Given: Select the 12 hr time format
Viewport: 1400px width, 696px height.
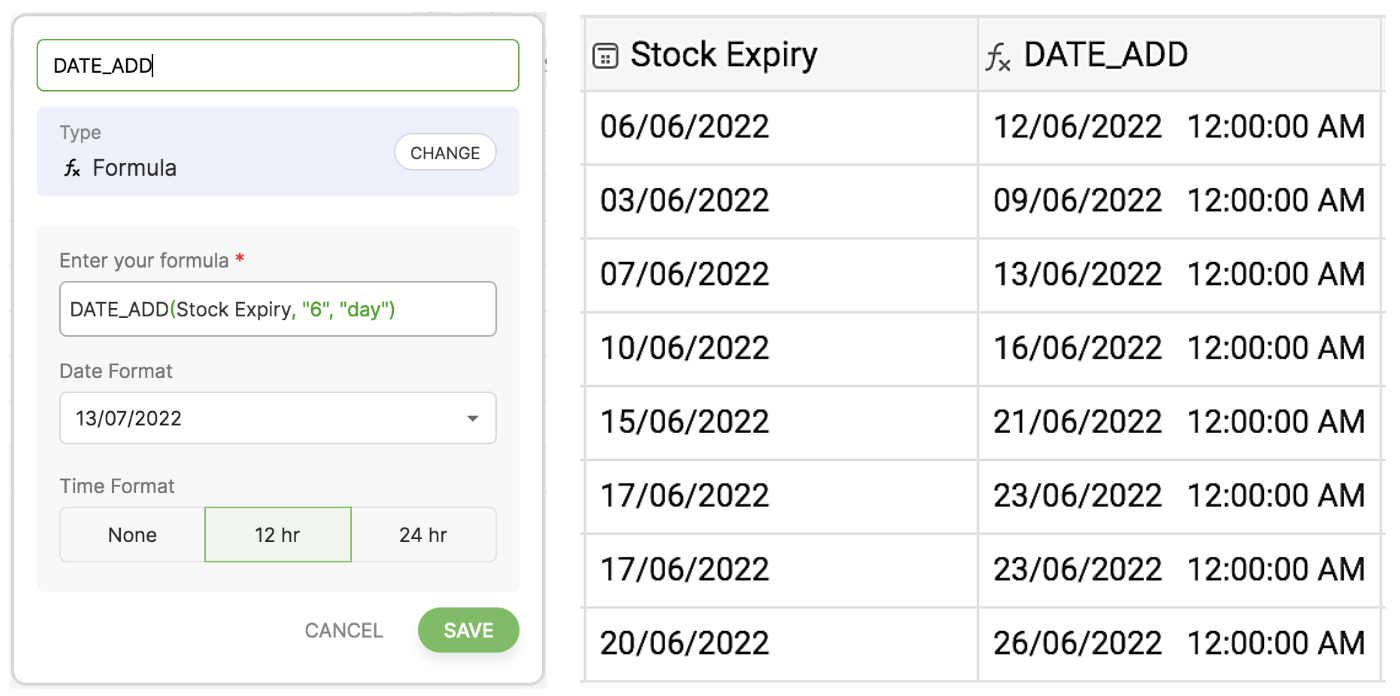Looking at the screenshot, I should tap(278, 535).
